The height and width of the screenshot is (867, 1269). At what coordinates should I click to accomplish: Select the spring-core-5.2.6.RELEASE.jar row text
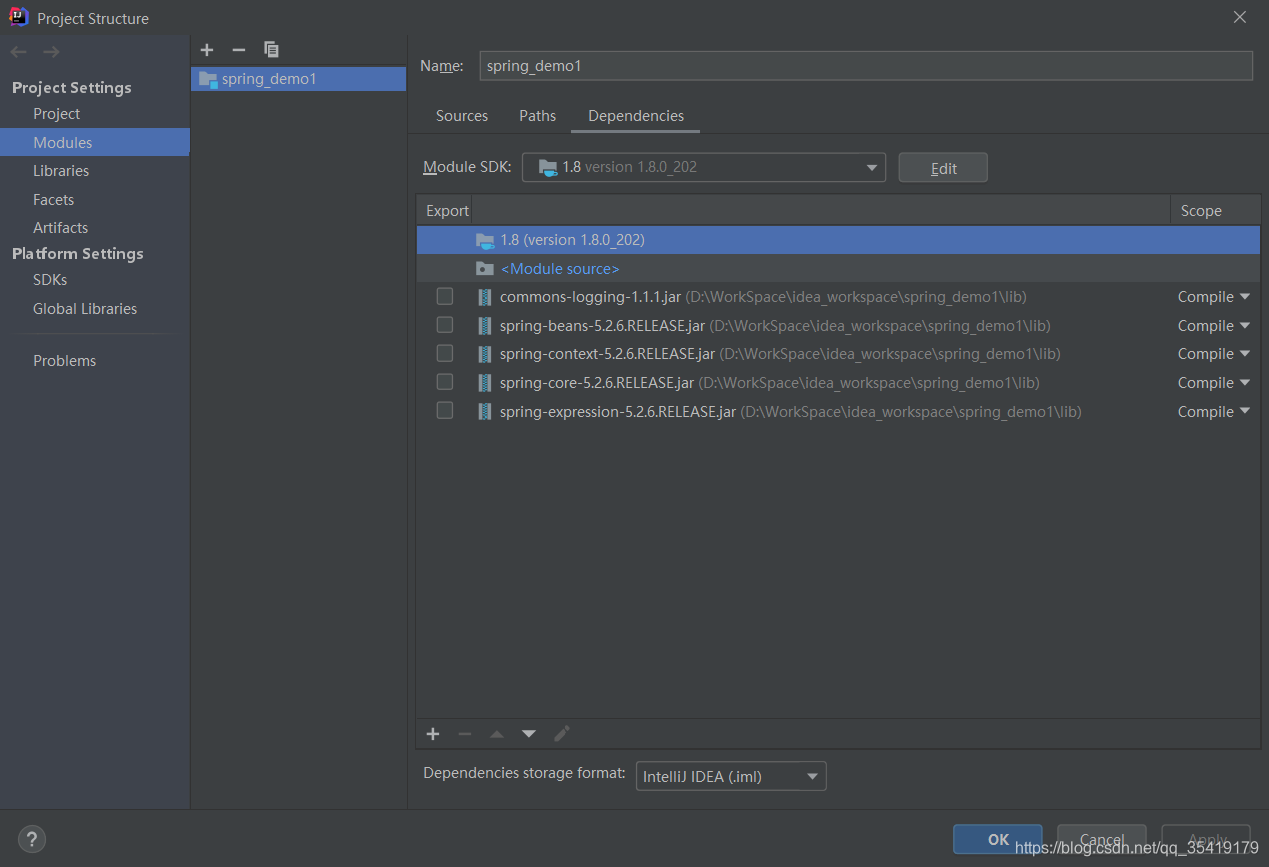[x=769, y=383]
